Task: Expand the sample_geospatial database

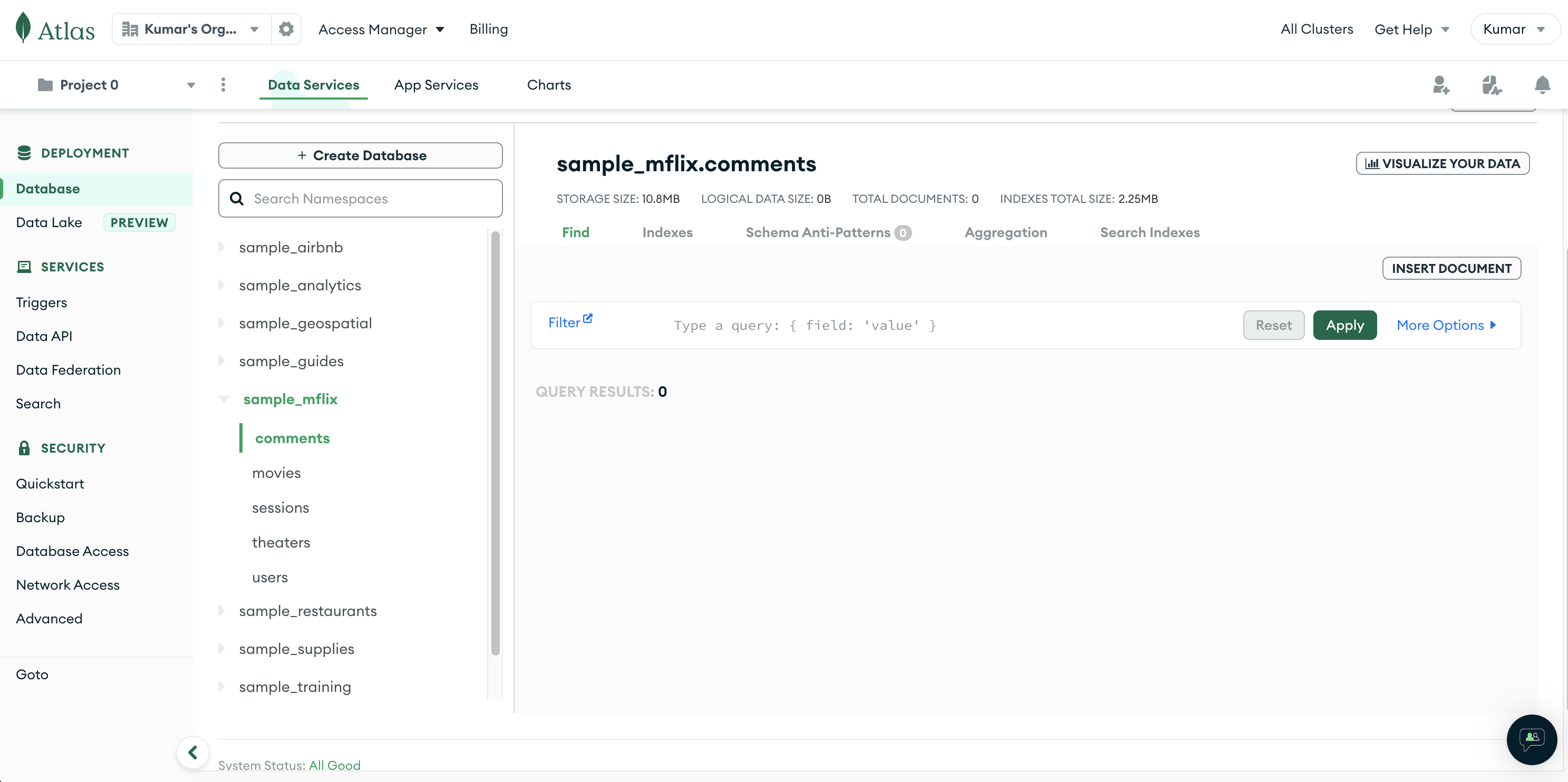Action: coord(221,323)
